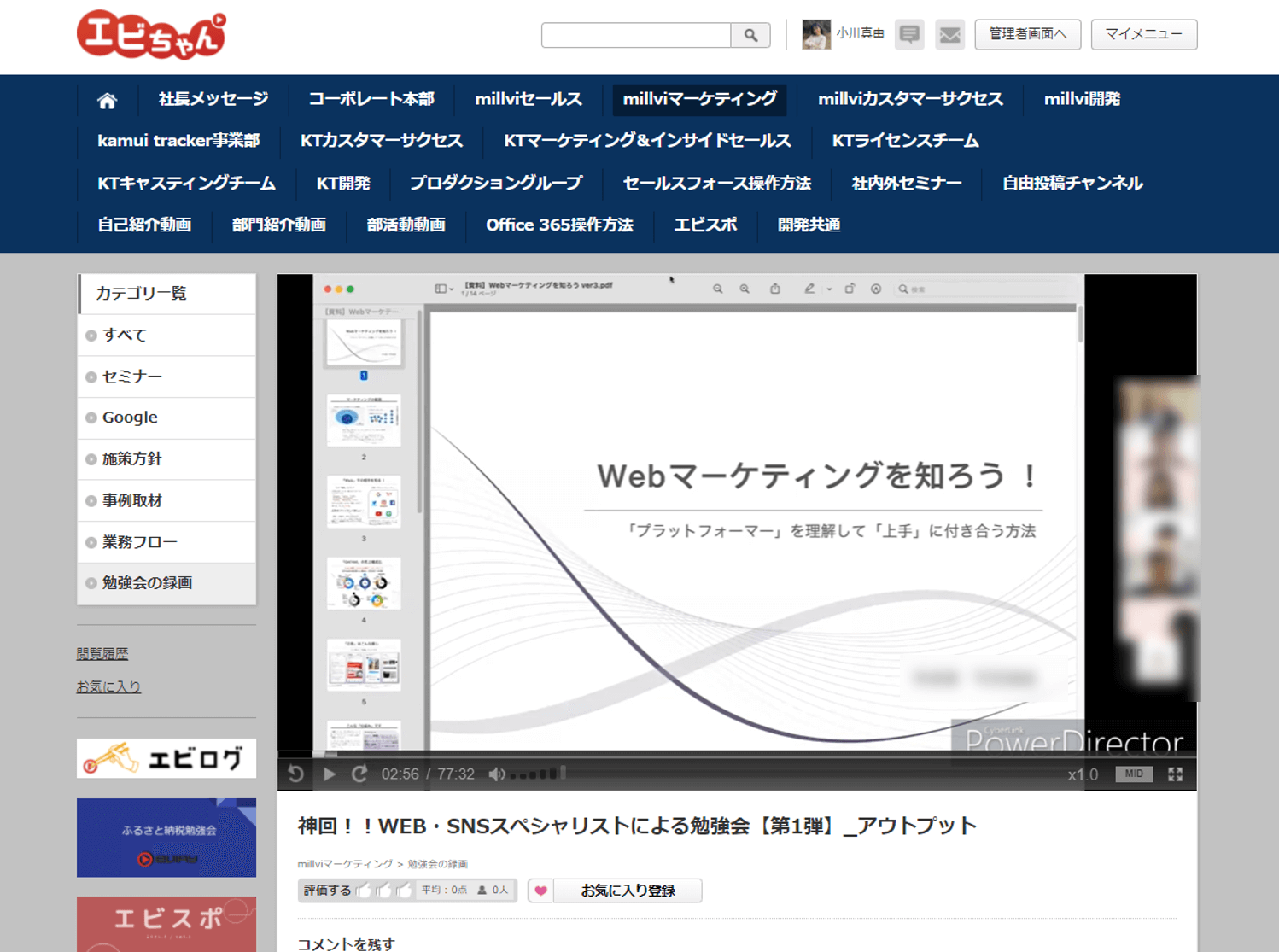The width and height of the screenshot is (1279, 952).
Task: Mute the video with the speaker icon
Action: pyautogui.click(x=497, y=774)
